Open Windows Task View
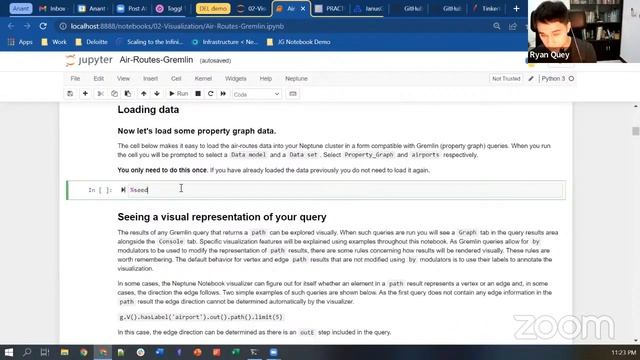Viewport: 640px width, 360px height. pyautogui.click(x=45, y=352)
